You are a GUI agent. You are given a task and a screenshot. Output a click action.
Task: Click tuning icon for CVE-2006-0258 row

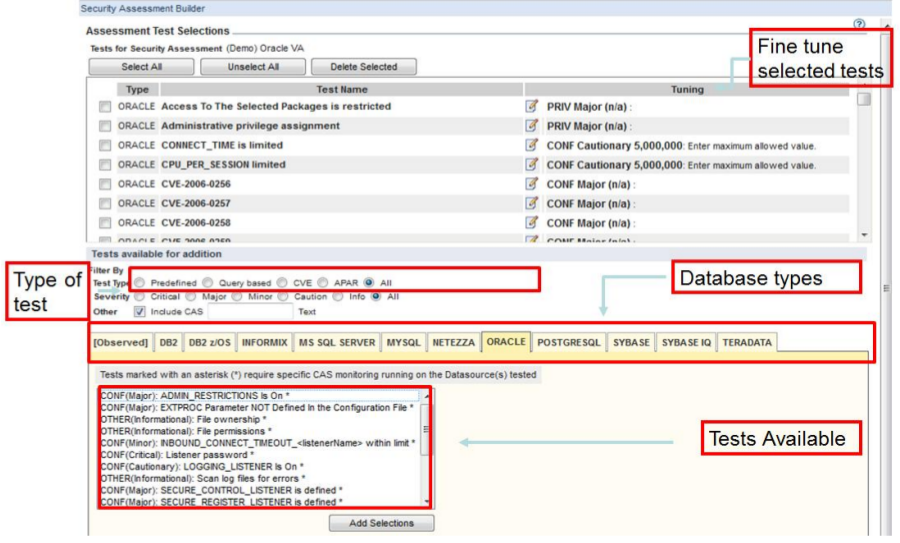click(x=532, y=223)
